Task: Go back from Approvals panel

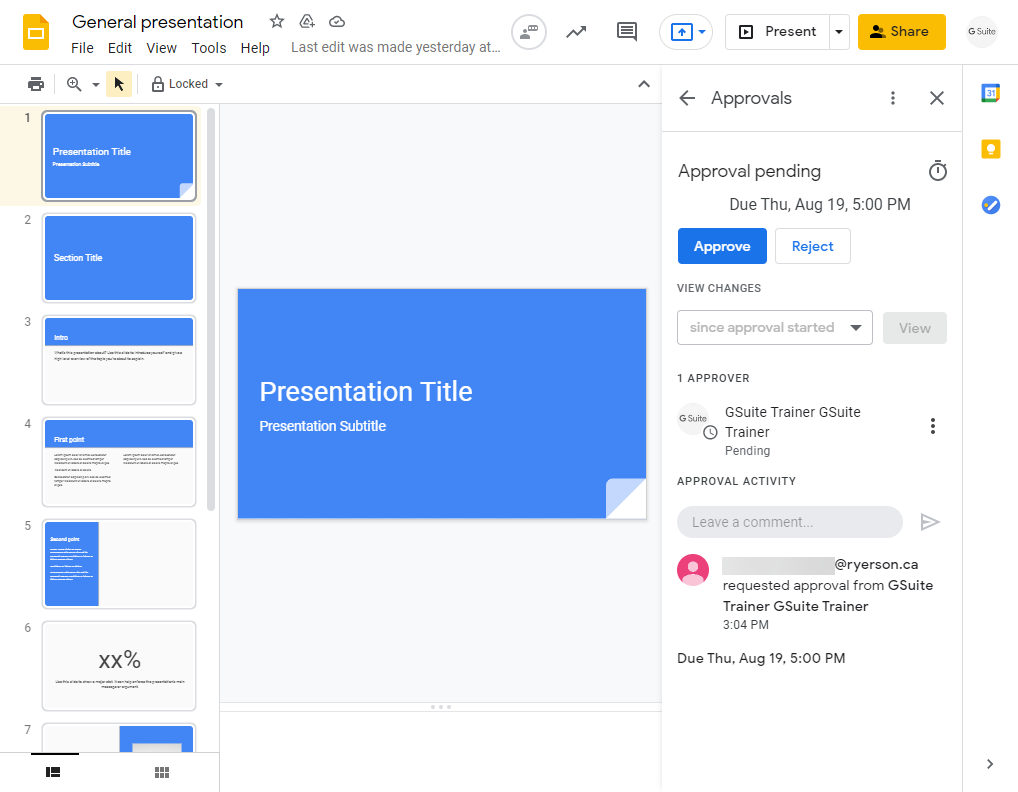Action: click(687, 98)
